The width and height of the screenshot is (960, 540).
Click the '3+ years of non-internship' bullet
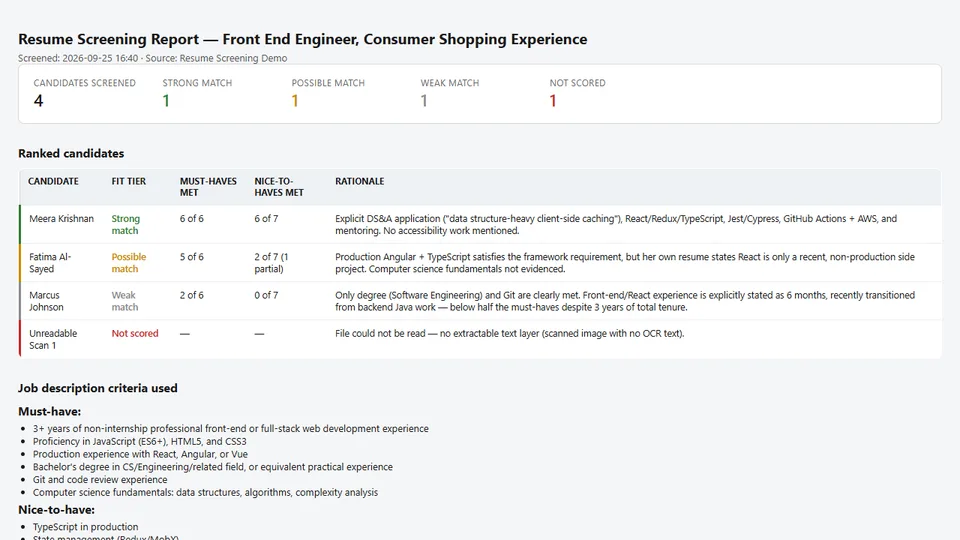tap(231, 429)
